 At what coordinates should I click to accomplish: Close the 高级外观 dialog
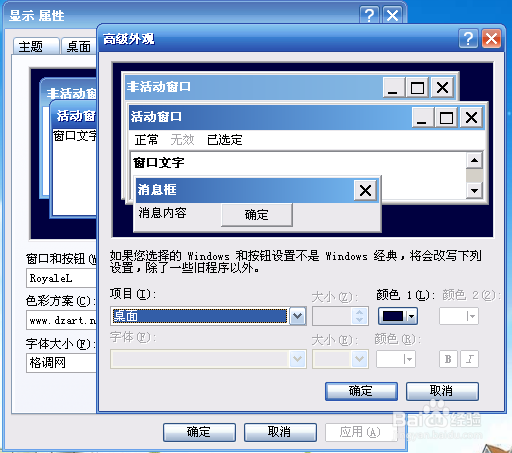pos(491,39)
